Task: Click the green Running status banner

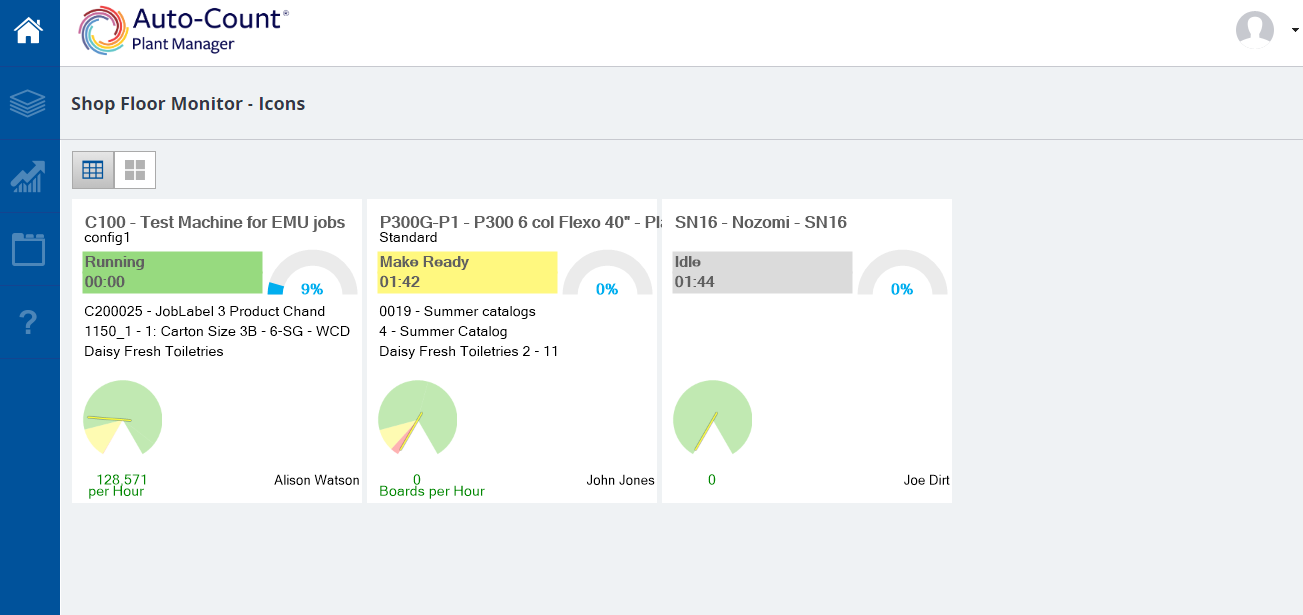Action: (172, 271)
